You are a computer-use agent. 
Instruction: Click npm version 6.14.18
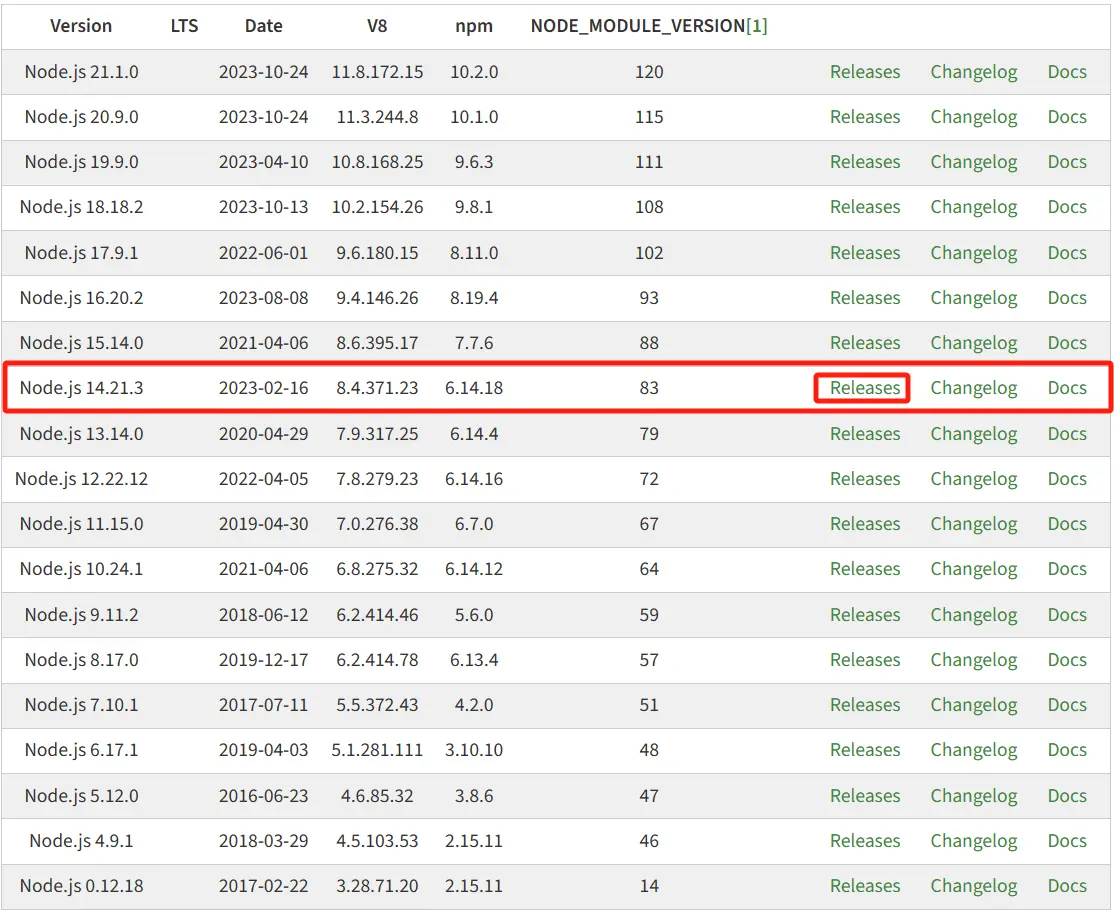click(x=474, y=388)
